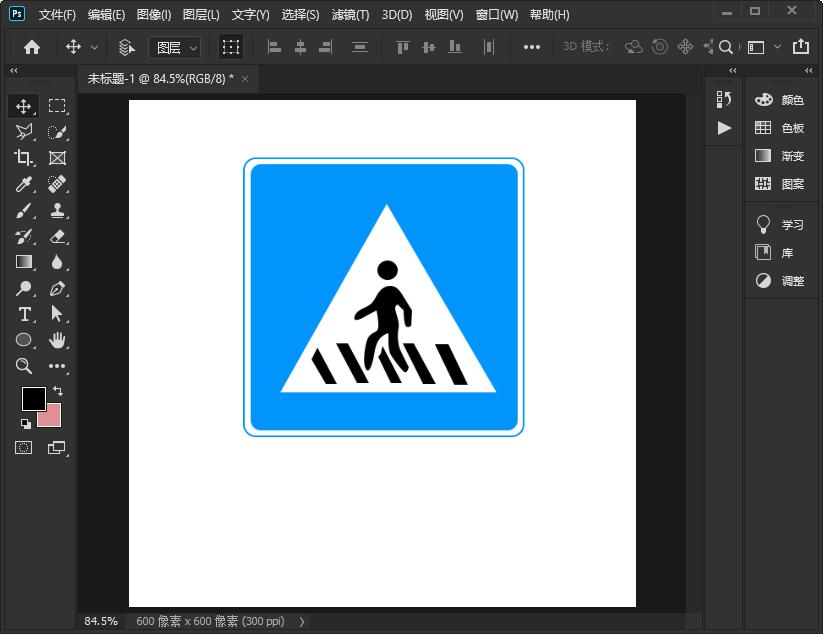Click the Home button in options bar
The height and width of the screenshot is (634, 823).
(x=32, y=47)
